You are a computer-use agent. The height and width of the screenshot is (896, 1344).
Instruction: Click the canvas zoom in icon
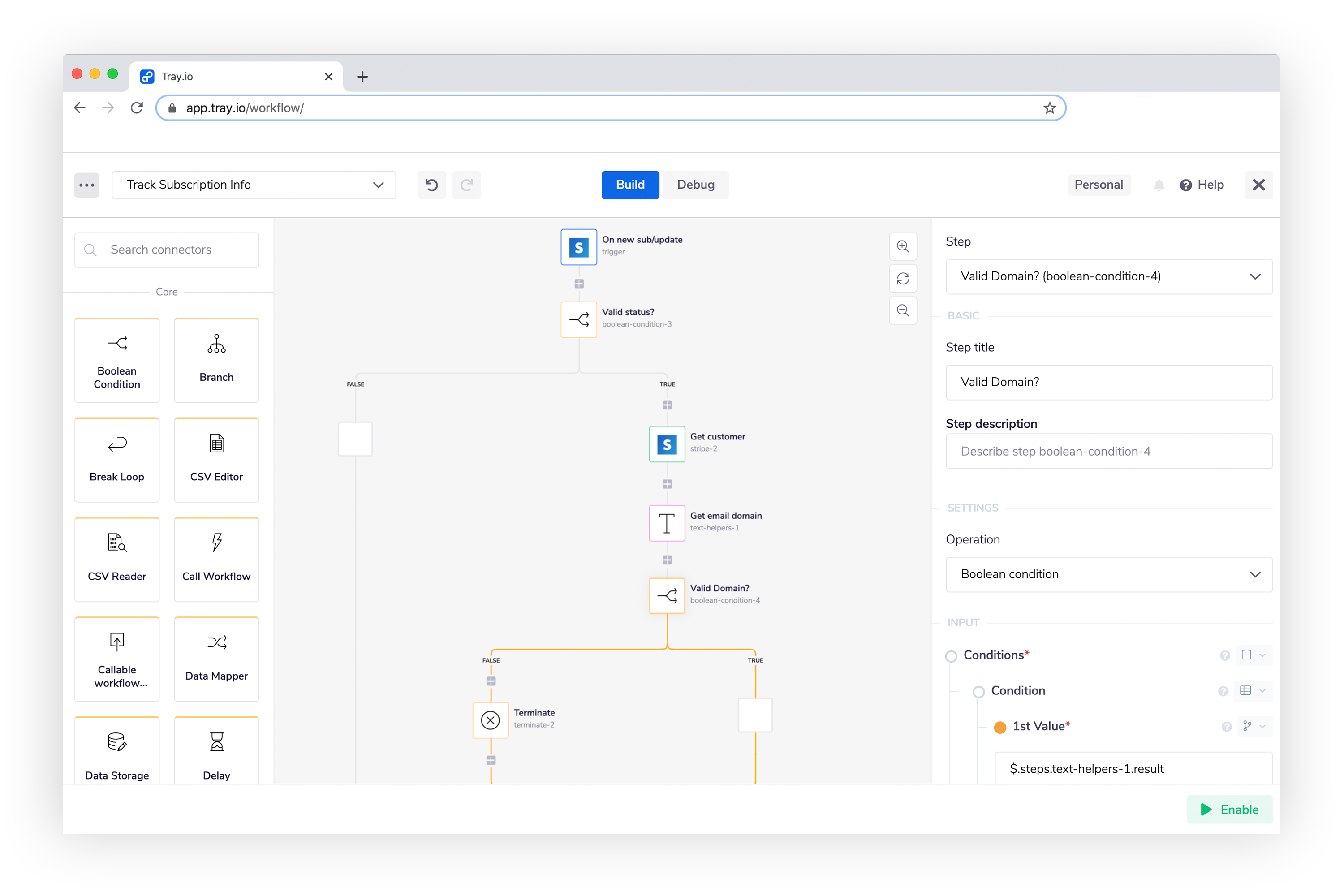point(903,246)
